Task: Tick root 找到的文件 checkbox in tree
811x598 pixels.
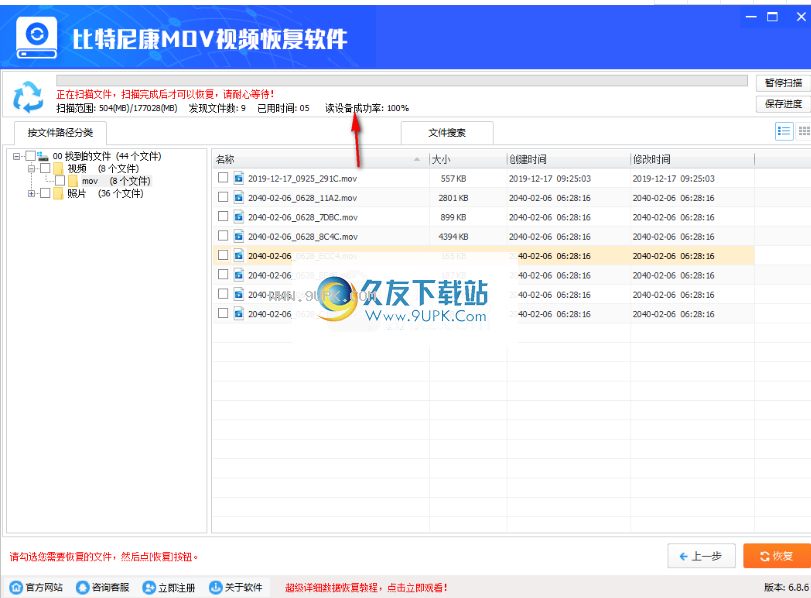Action: pyautogui.click(x=31, y=156)
